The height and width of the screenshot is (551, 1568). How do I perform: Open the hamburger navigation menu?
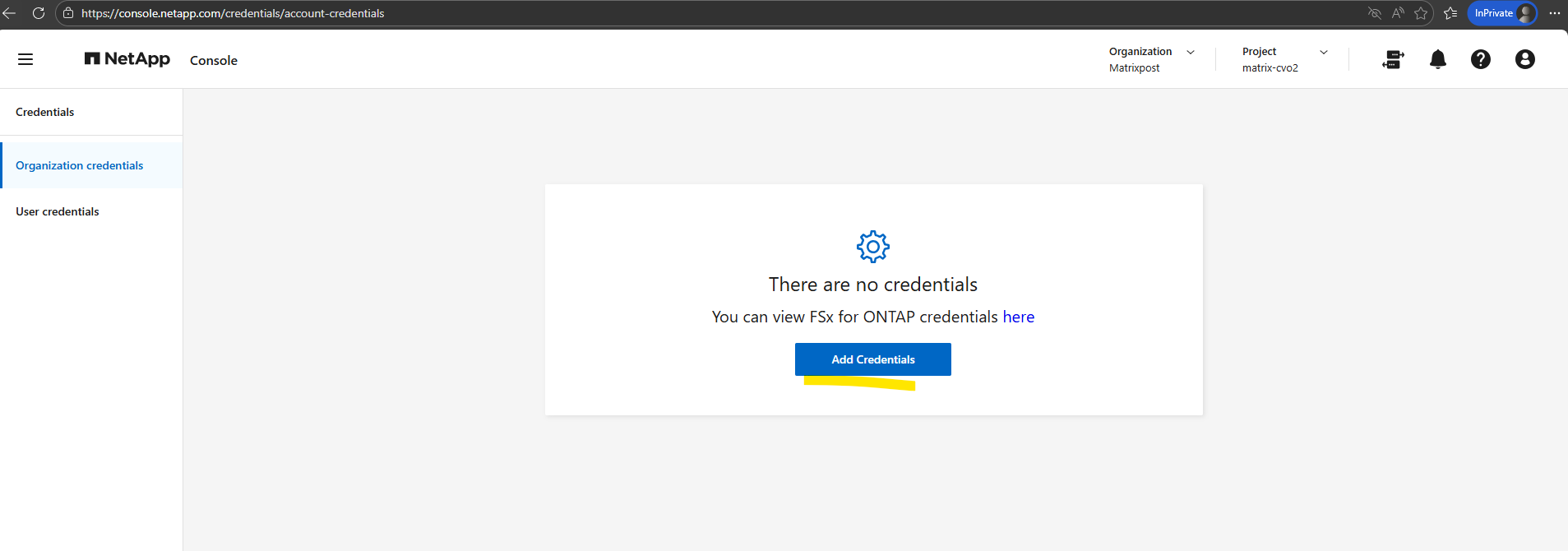(x=25, y=59)
